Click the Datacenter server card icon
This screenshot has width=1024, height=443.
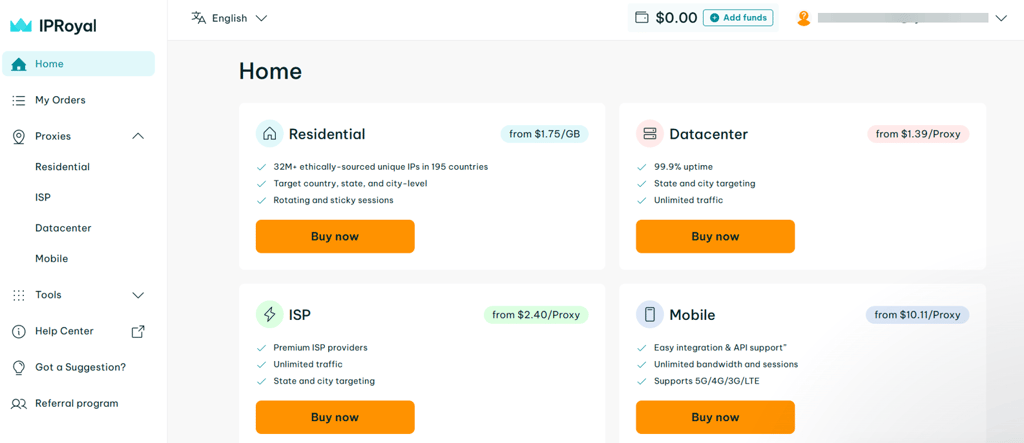click(650, 134)
